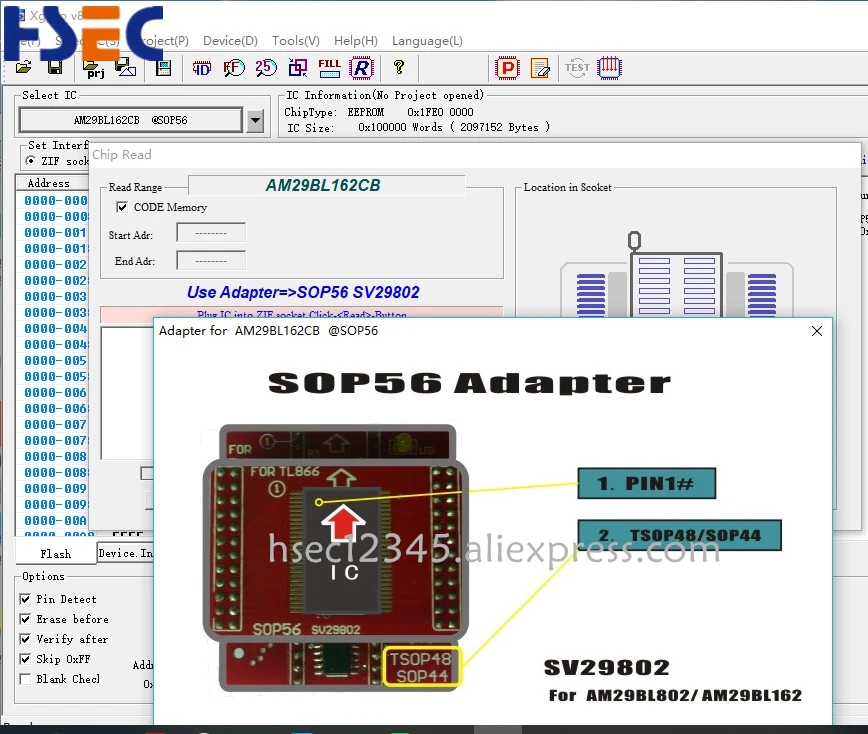Toggle the Skip 0xFF checkbox

point(25,659)
